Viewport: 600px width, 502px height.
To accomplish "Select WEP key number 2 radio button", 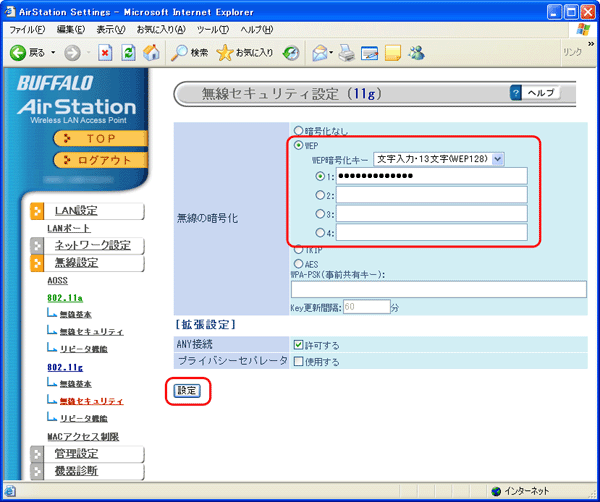I will pyautogui.click(x=321, y=195).
